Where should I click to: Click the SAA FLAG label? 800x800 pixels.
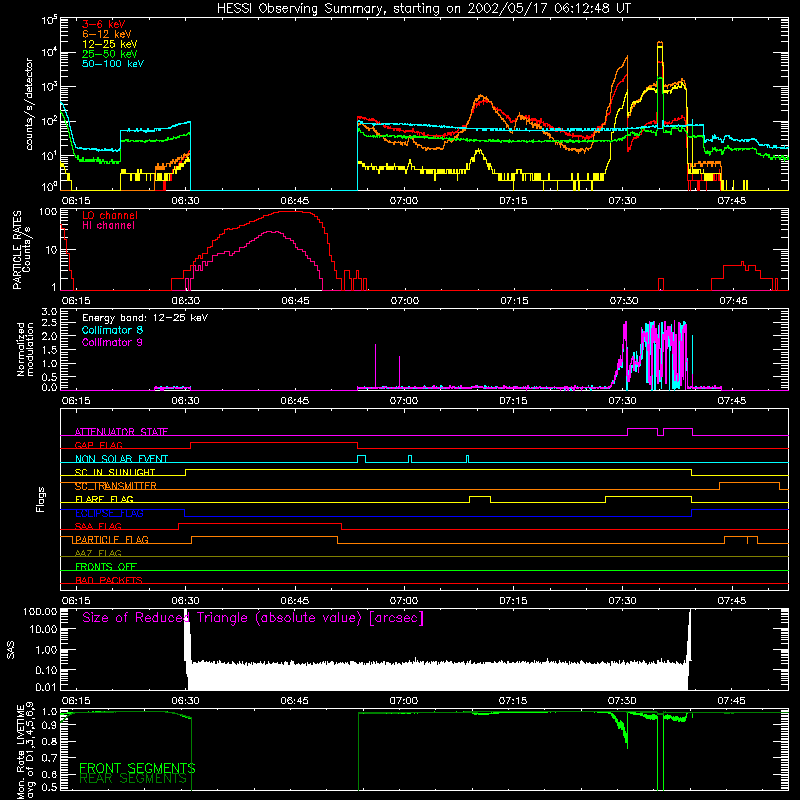(98, 526)
